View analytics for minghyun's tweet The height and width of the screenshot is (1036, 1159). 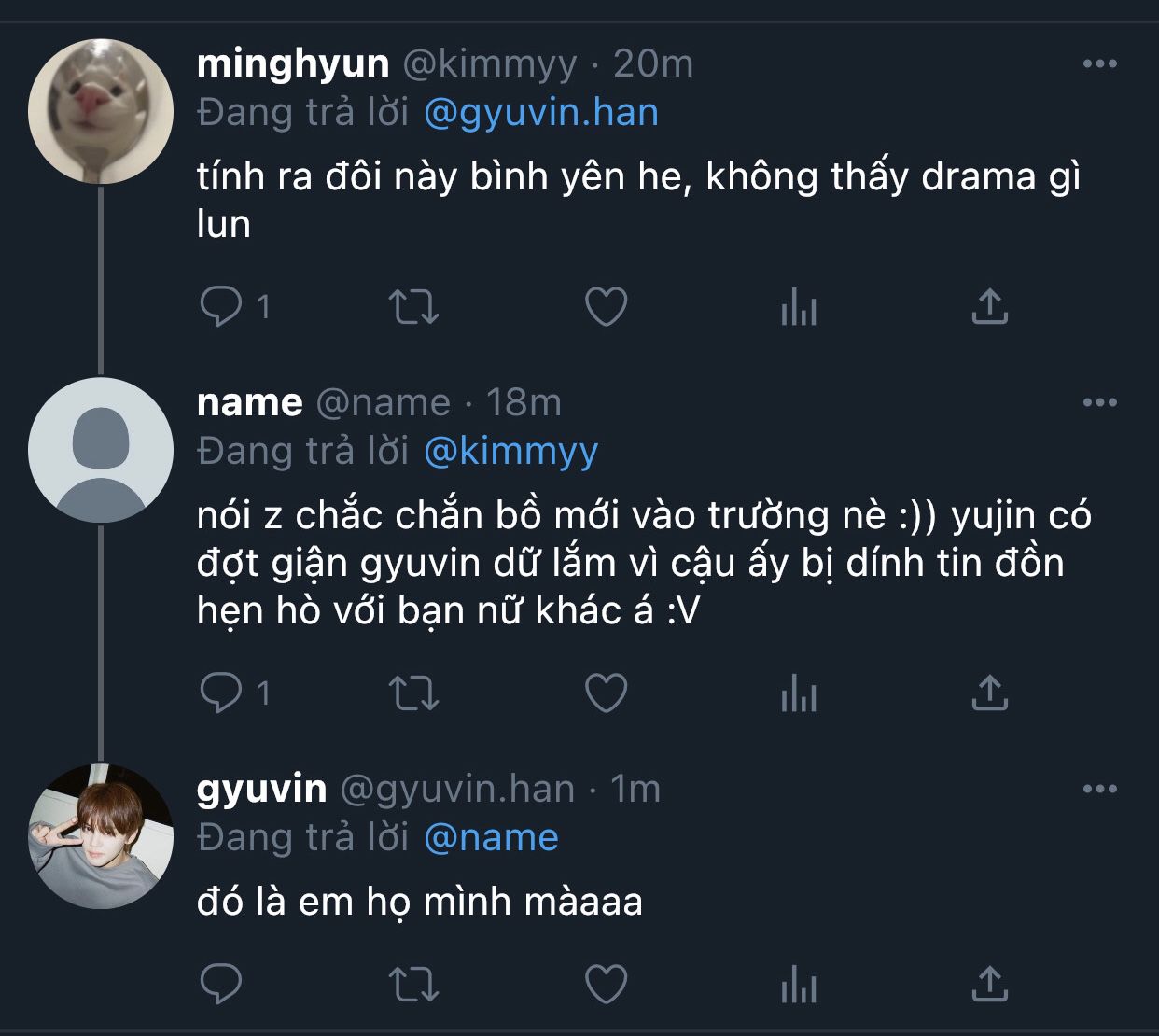pyautogui.click(x=799, y=306)
